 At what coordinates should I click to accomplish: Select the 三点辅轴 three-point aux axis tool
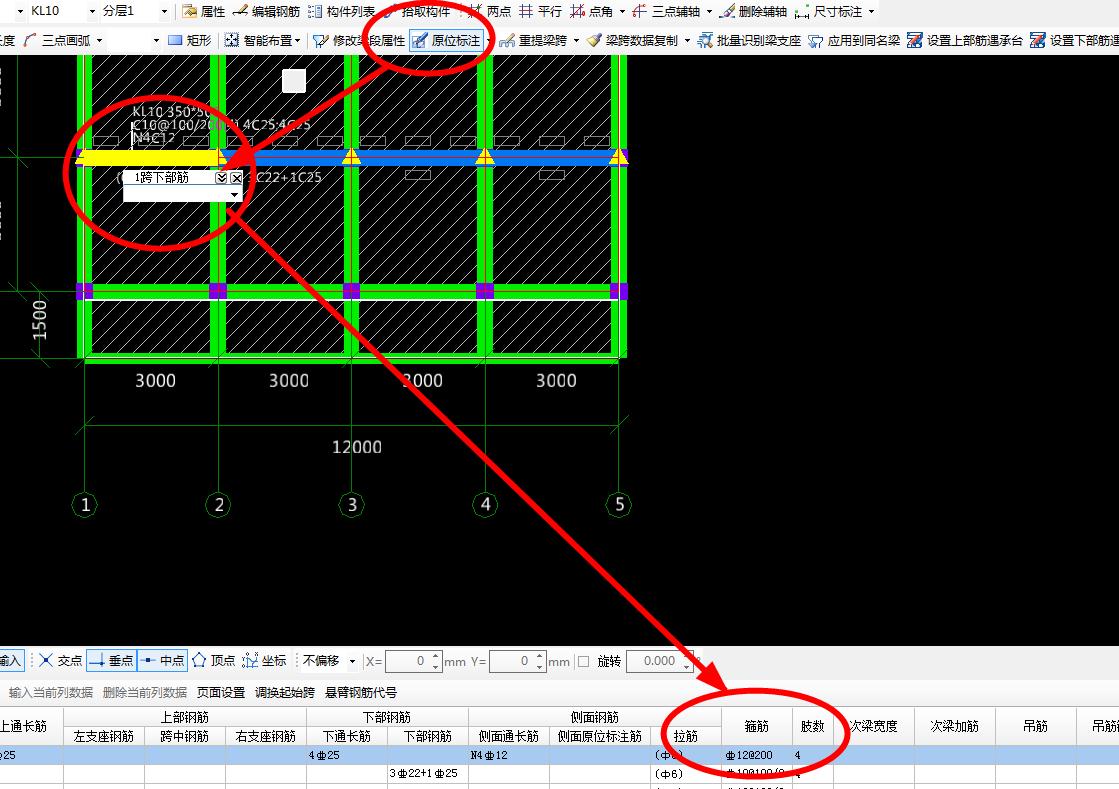coord(667,11)
